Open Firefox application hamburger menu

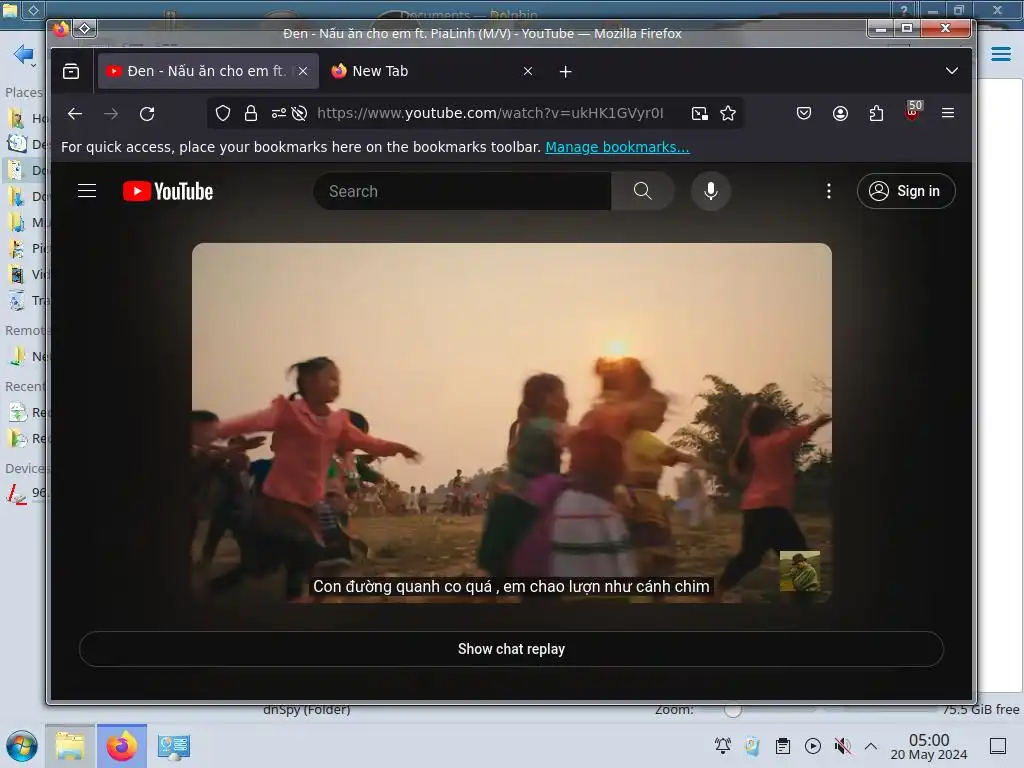point(948,114)
